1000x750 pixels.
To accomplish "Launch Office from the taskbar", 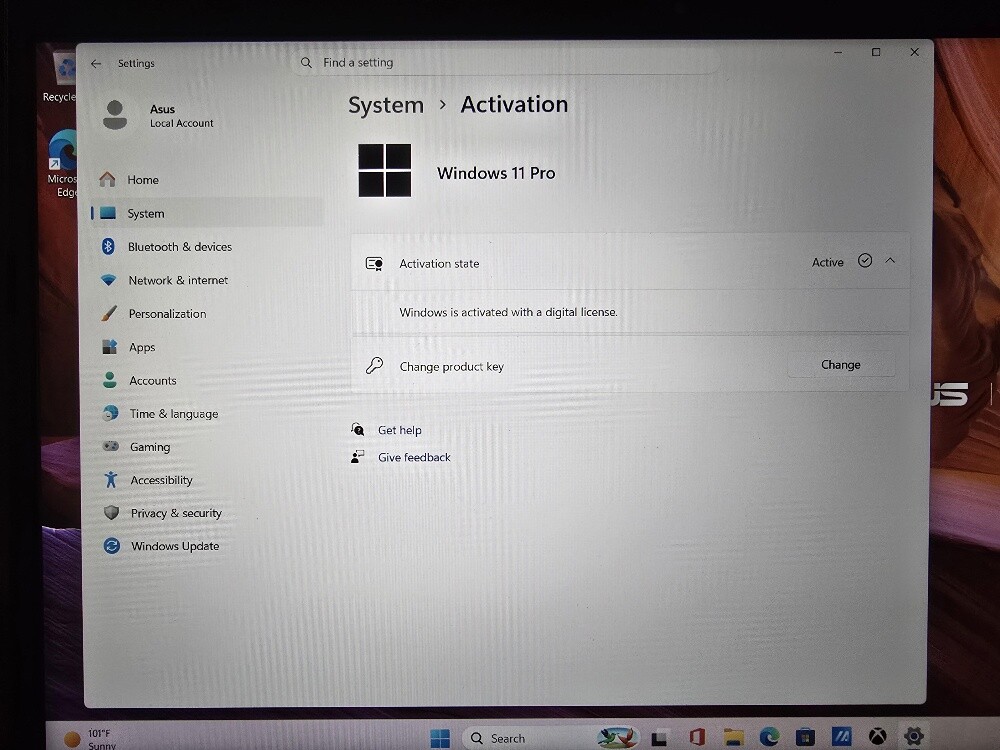I will [x=697, y=737].
